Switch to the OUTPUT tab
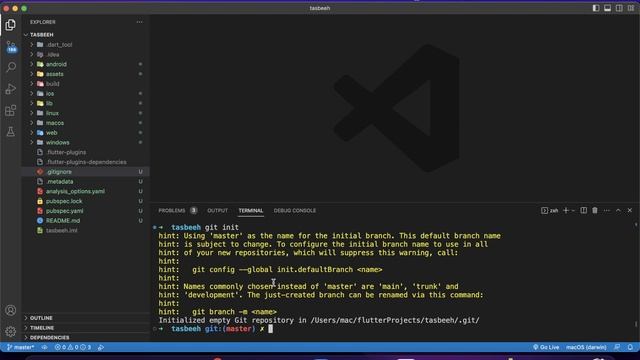 point(217,211)
